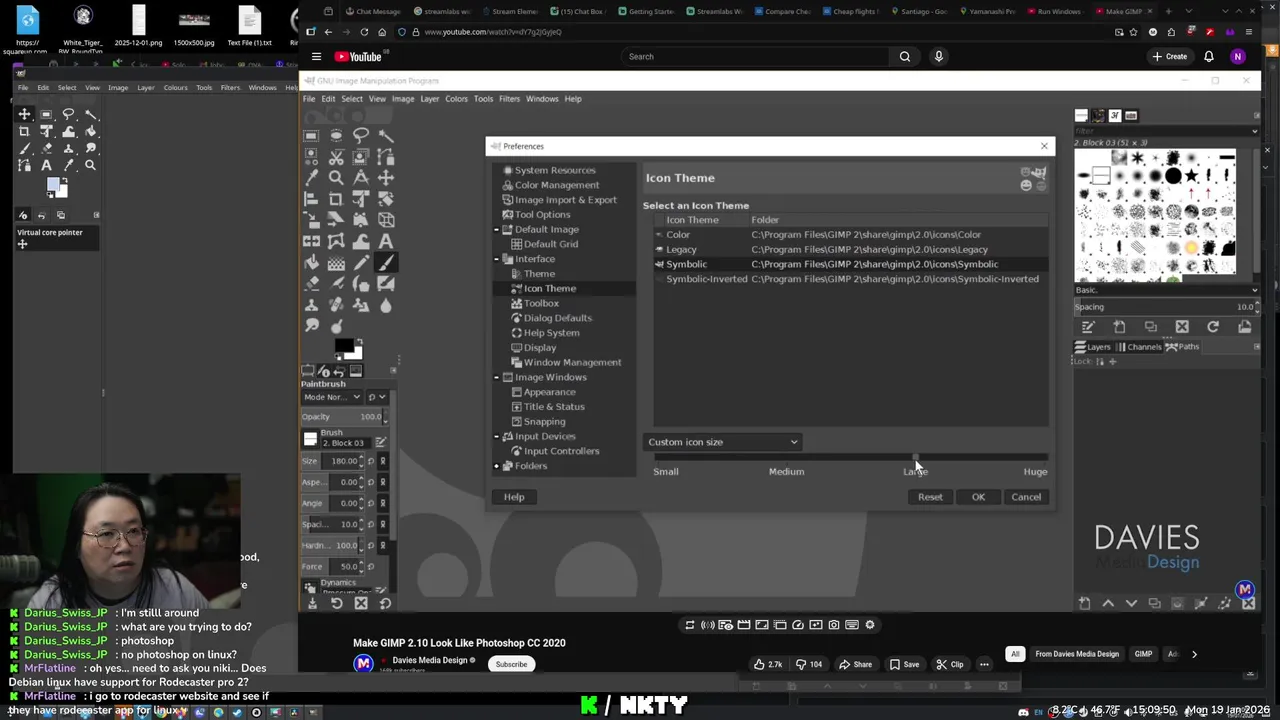Select the Text tool in the video's GIMP toolbox

point(386,241)
